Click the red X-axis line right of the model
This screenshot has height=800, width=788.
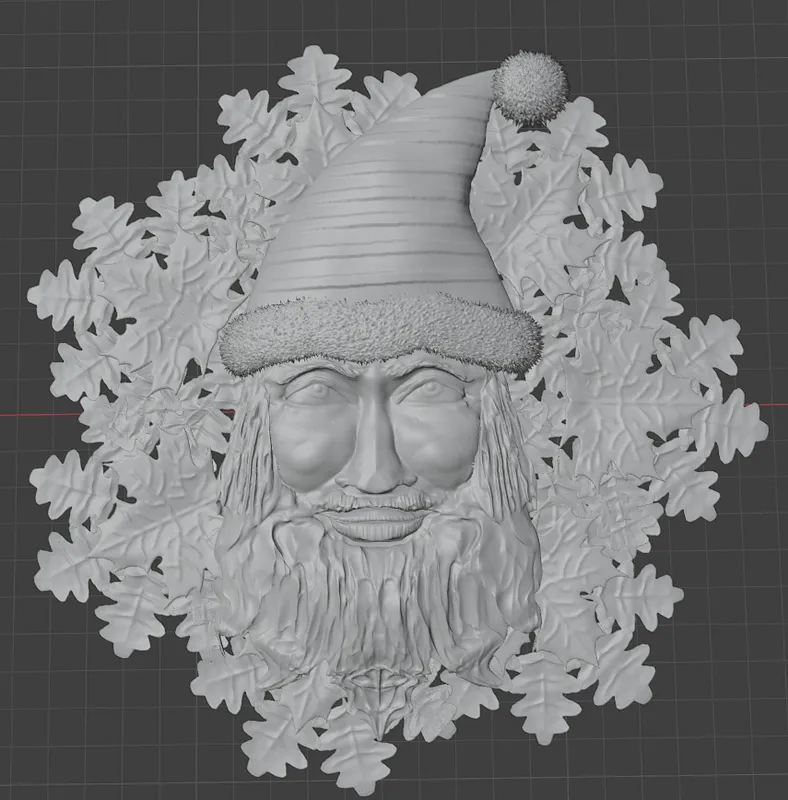tap(777, 405)
